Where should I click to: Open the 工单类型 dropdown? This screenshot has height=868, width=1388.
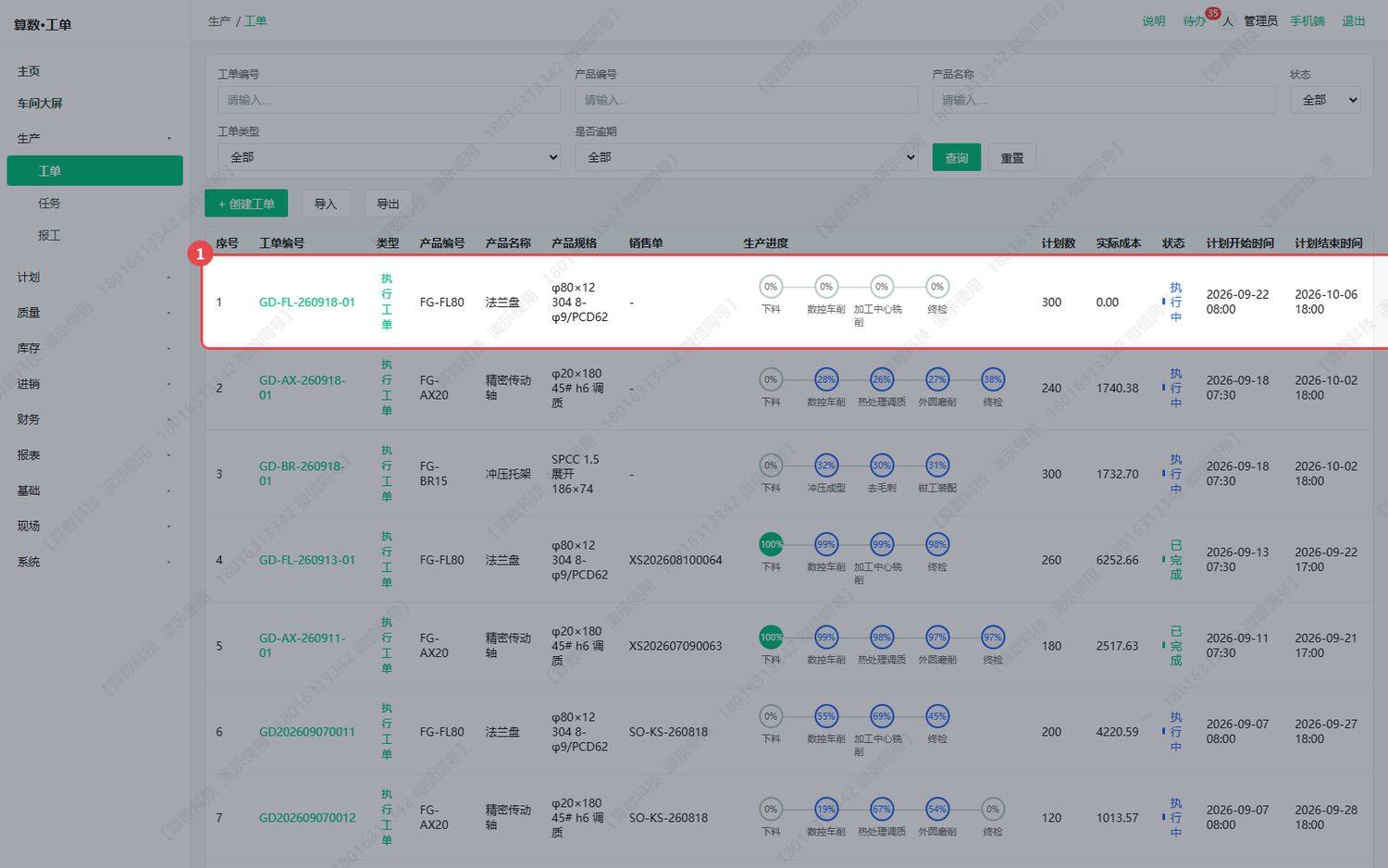(x=390, y=157)
